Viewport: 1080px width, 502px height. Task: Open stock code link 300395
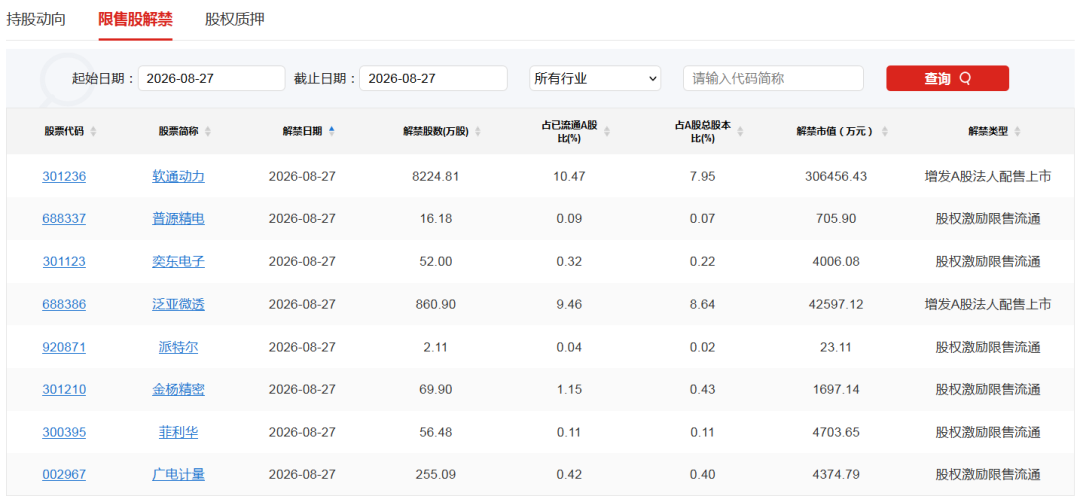coord(64,432)
